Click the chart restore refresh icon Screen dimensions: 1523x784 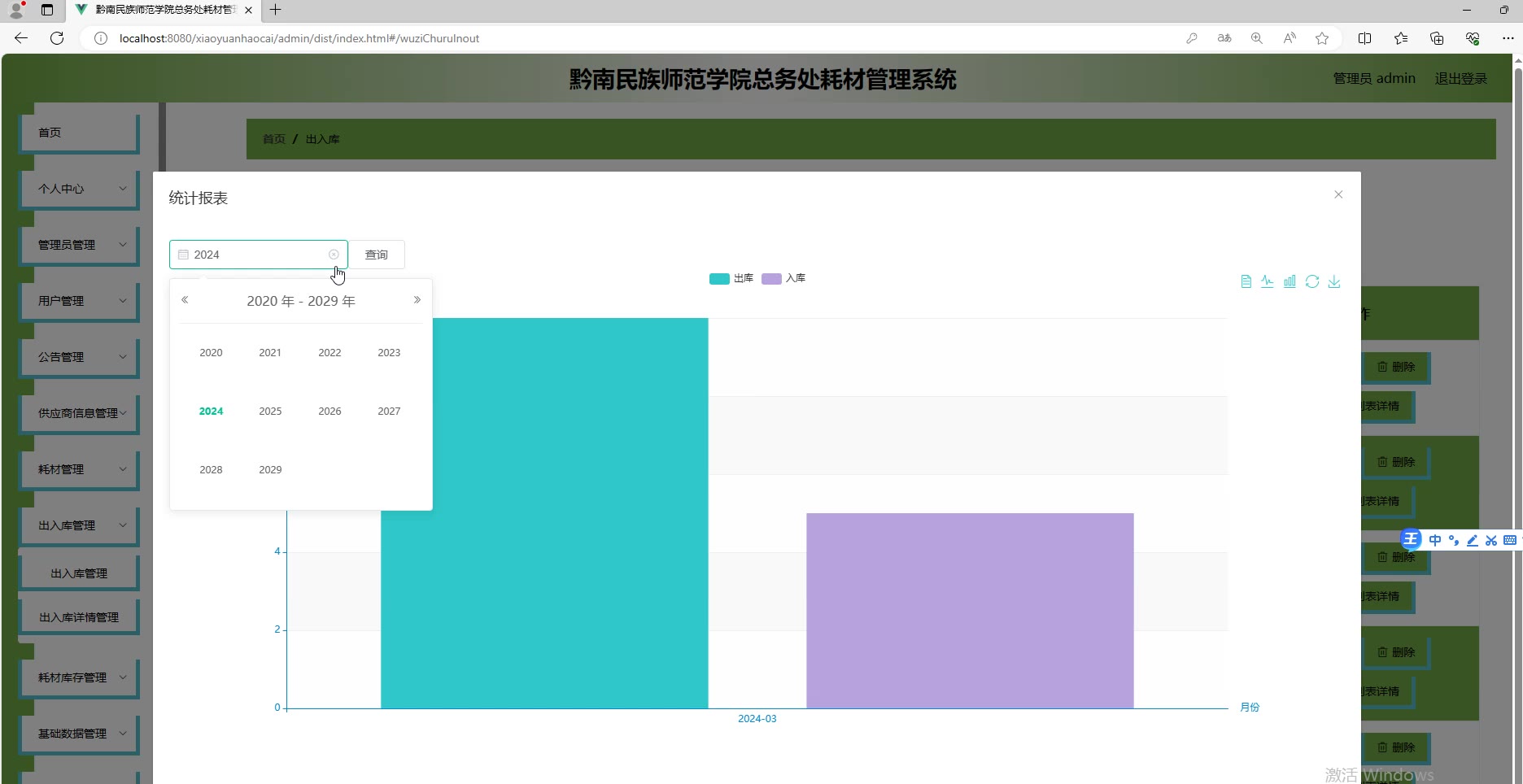pyautogui.click(x=1311, y=281)
